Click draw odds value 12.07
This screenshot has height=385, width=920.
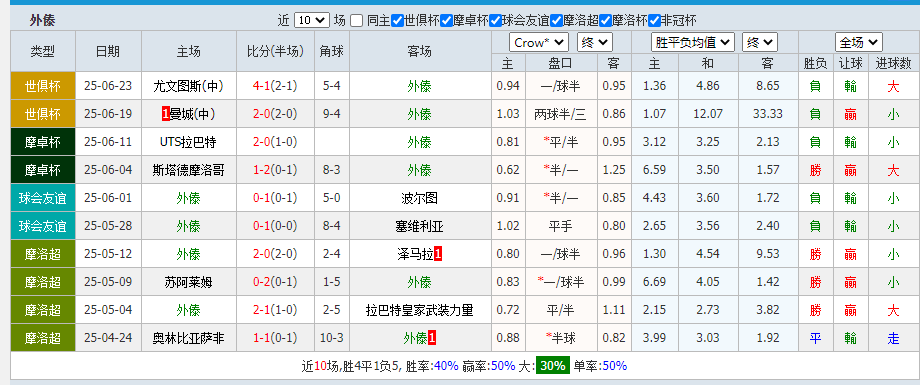[708, 114]
